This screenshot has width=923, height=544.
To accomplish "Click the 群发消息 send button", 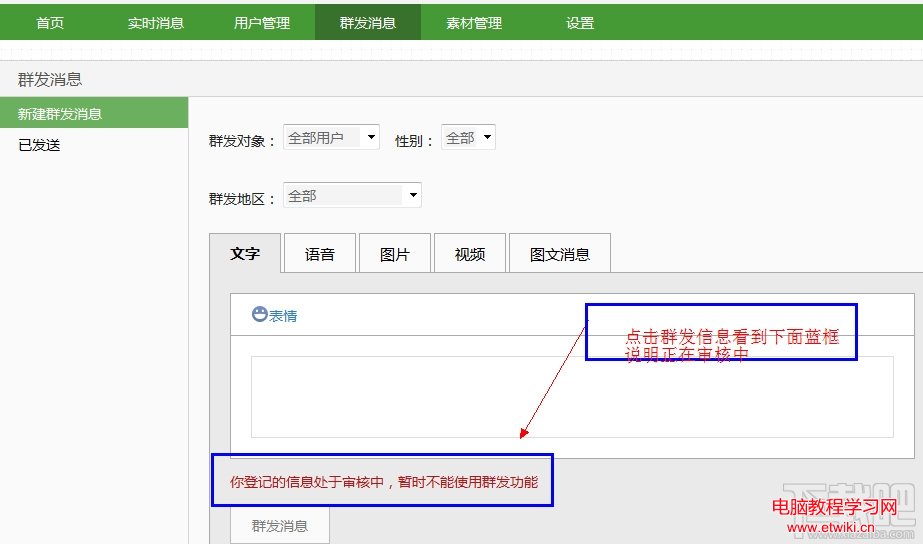I will tap(280, 525).
